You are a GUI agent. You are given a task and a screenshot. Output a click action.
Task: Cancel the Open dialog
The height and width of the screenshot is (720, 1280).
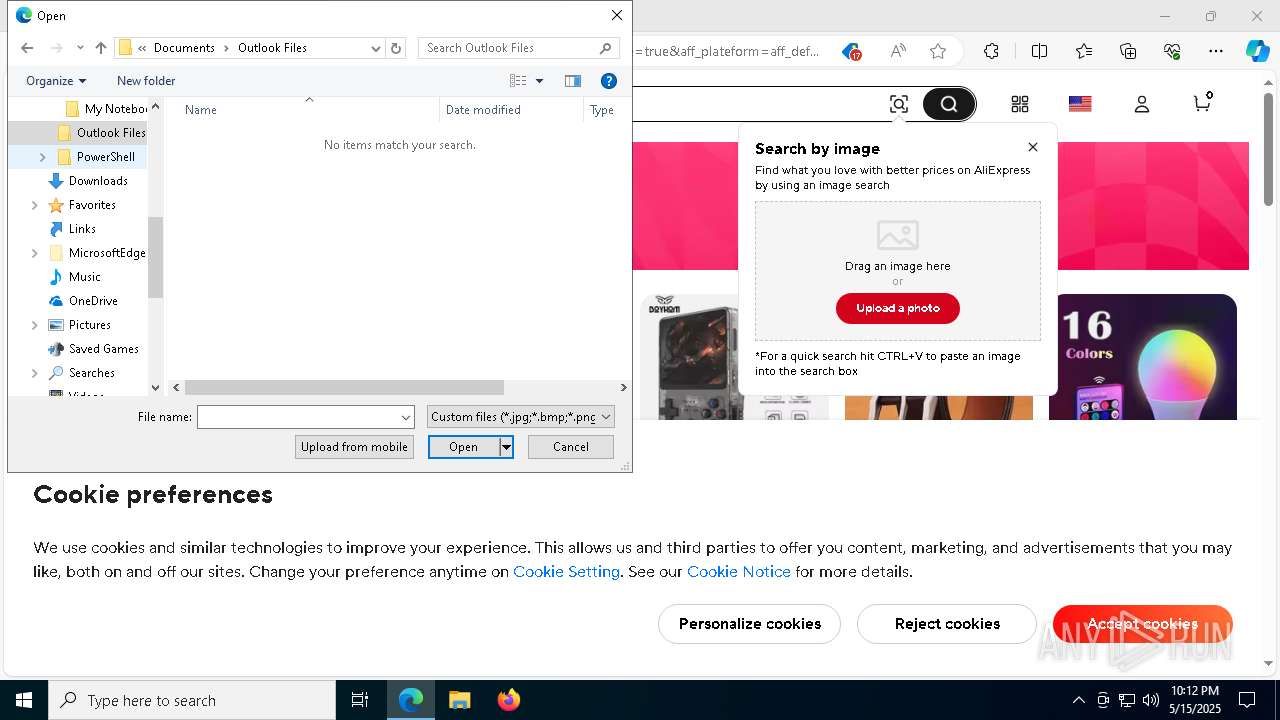tap(571, 447)
